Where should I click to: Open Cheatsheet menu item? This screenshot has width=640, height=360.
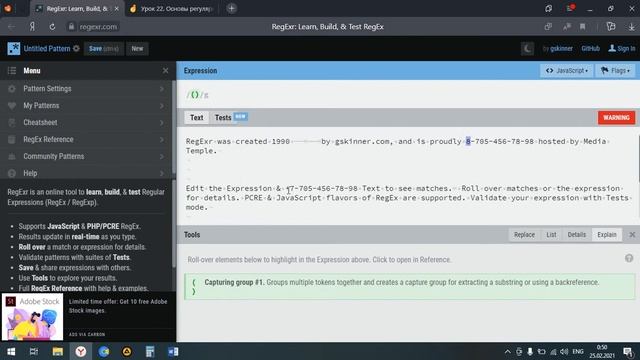click(x=86, y=122)
